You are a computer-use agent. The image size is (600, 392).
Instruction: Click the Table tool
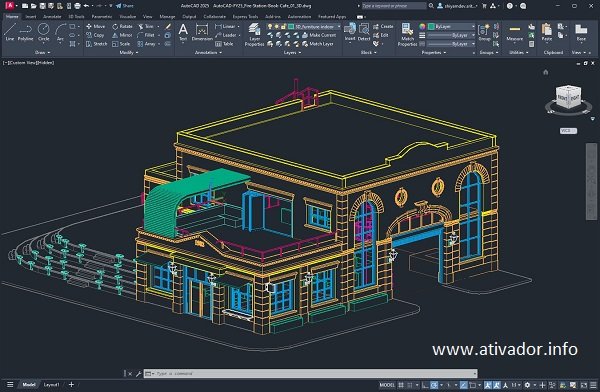224,44
